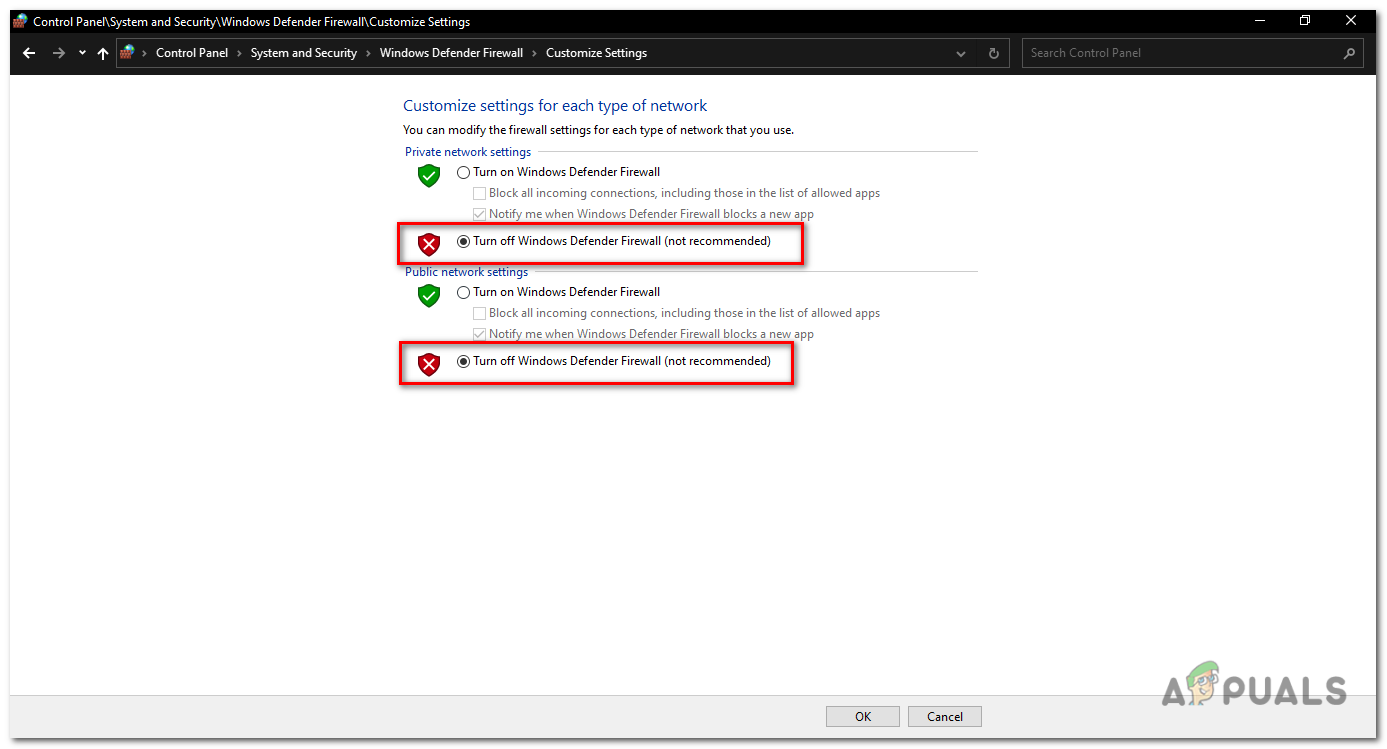Click the Refresh icon in the address bar
Screen dimensions: 1387x749
pos(992,52)
